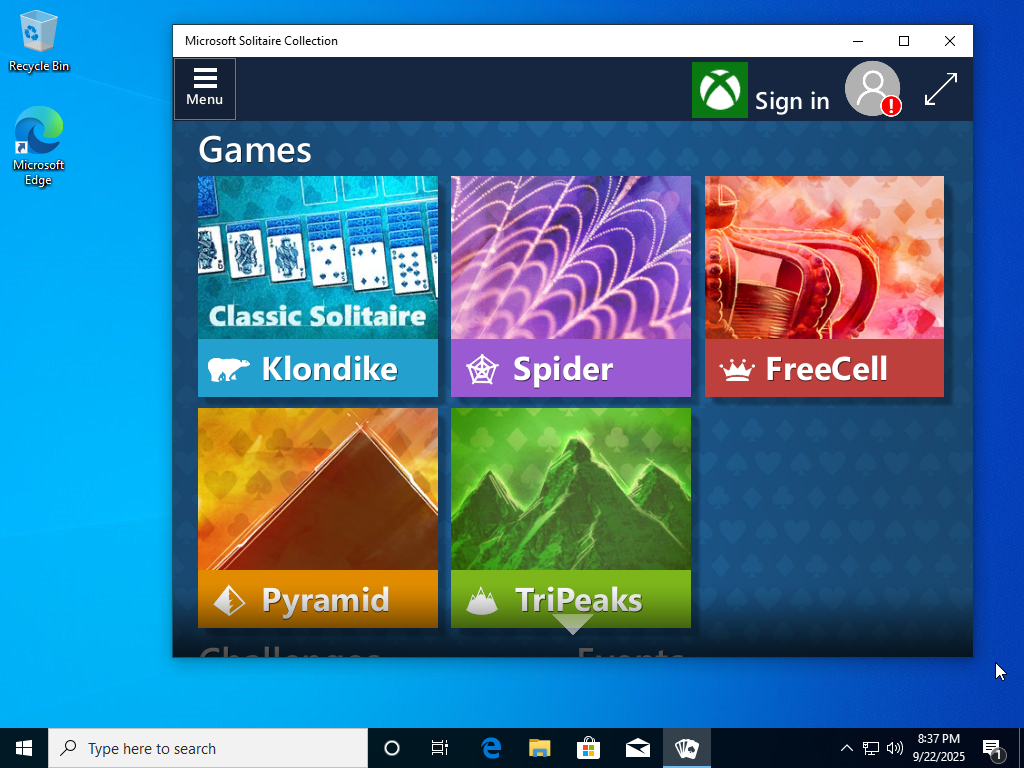
Task: Click the FreeCell crown icon
Action: [737, 370]
